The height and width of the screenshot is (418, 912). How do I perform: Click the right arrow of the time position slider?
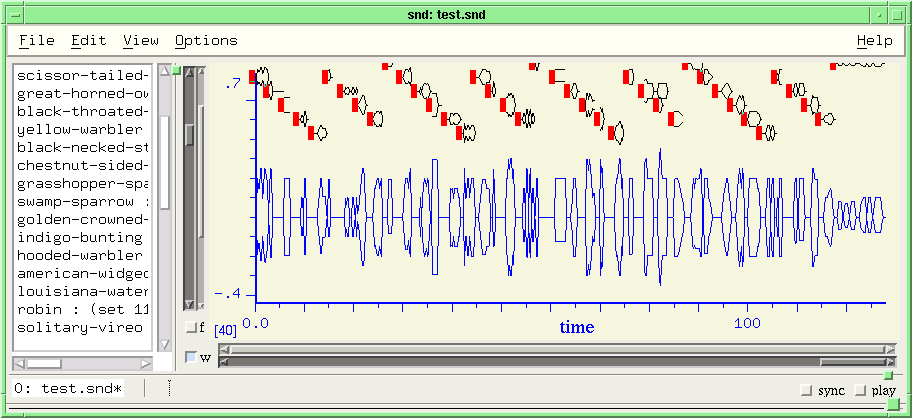tap(890, 349)
